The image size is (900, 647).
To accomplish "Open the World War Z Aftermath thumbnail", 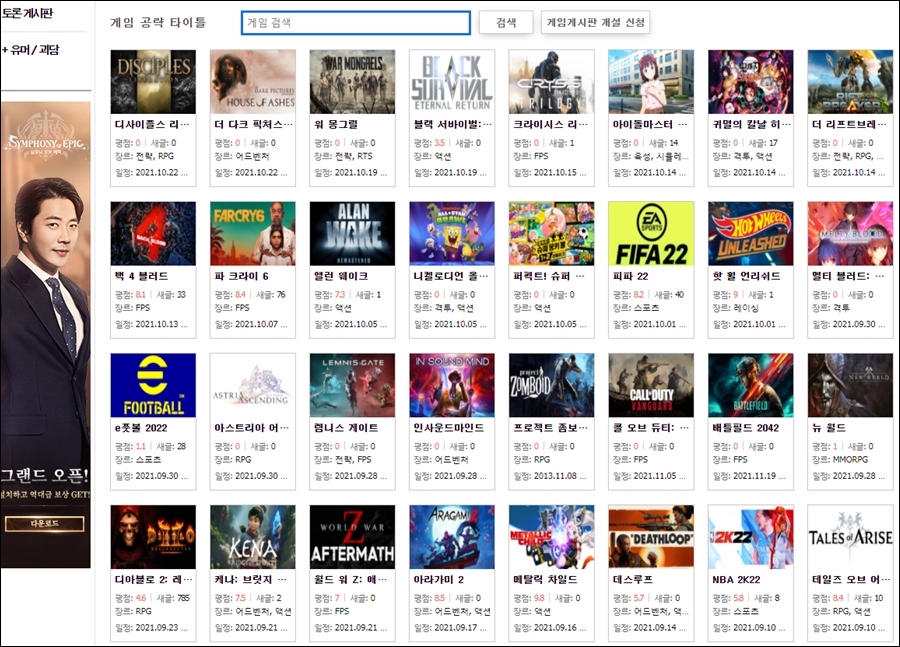I will click(352, 537).
